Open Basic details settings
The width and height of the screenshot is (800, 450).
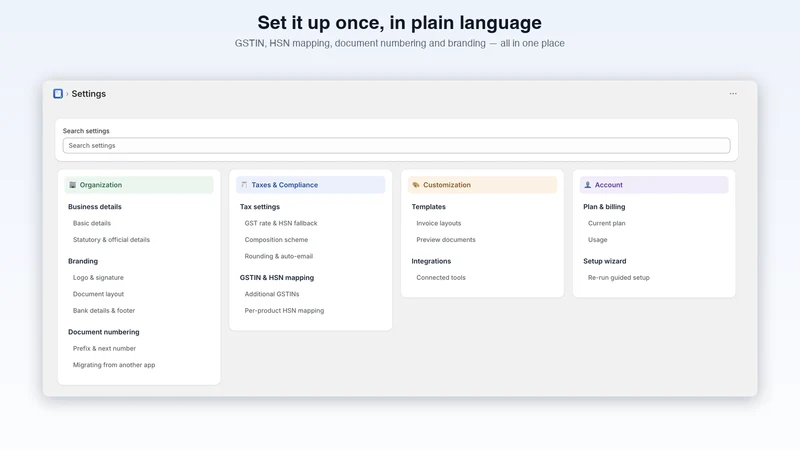92,223
